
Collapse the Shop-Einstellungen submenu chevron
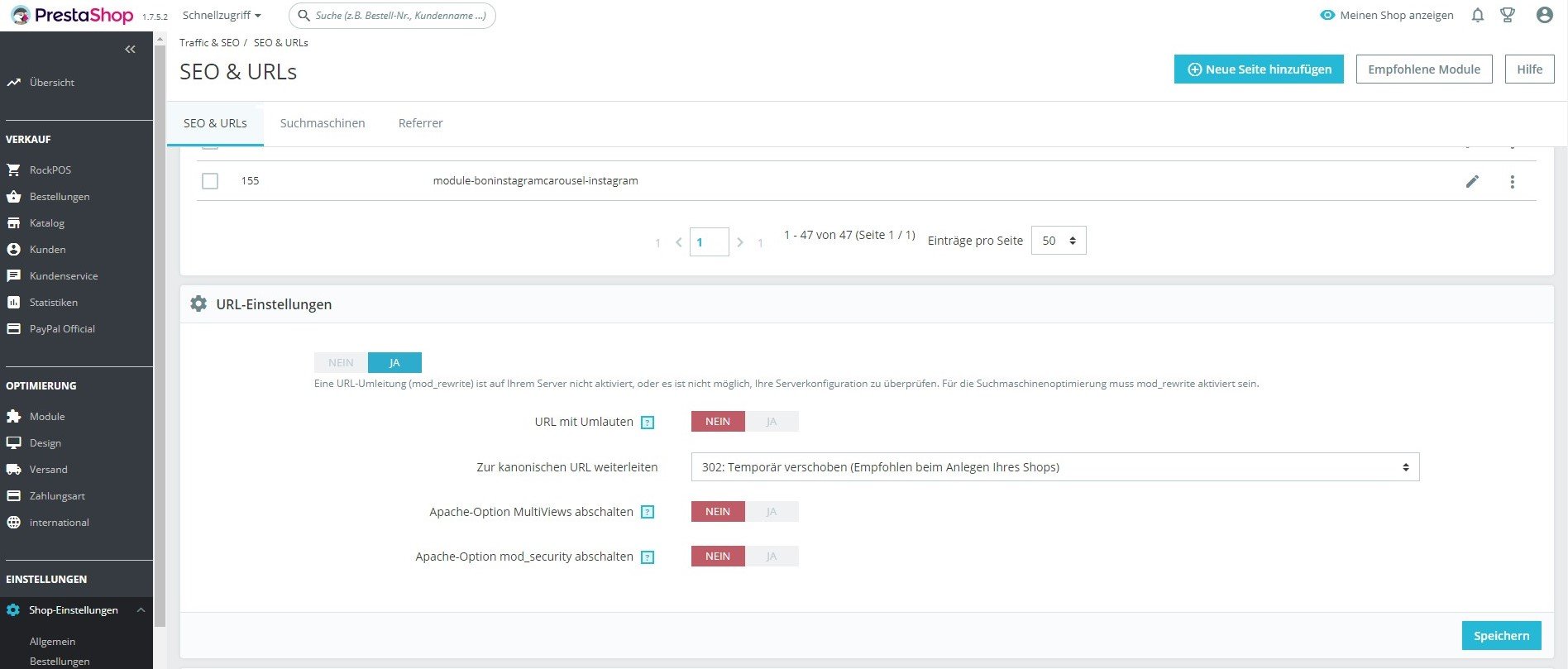(141, 610)
